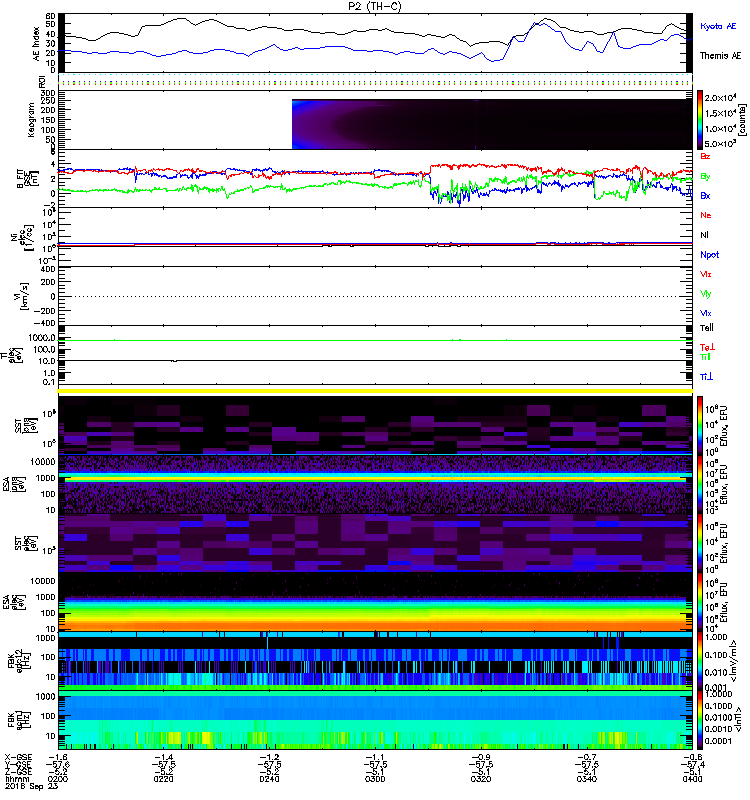The height and width of the screenshot is (800, 750).
Task: Click the green By legend label
Action: pyautogui.click(x=705, y=177)
